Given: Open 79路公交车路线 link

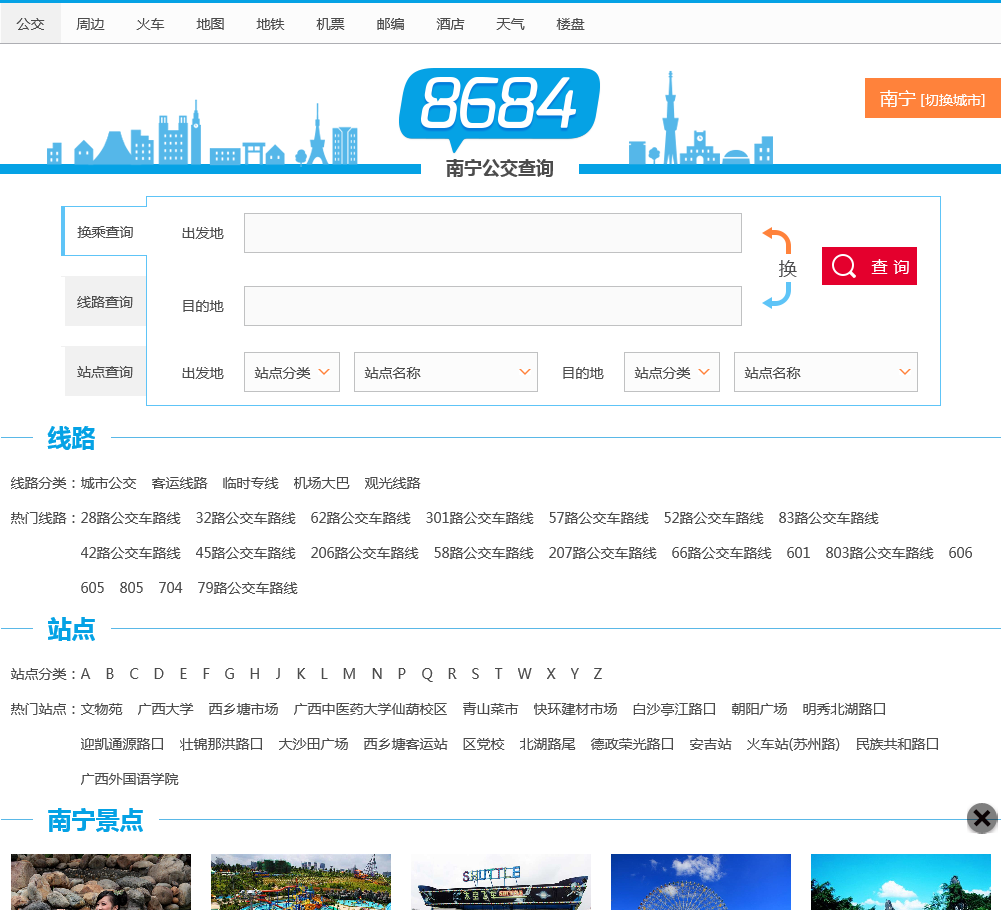Looking at the screenshot, I should point(247,588).
